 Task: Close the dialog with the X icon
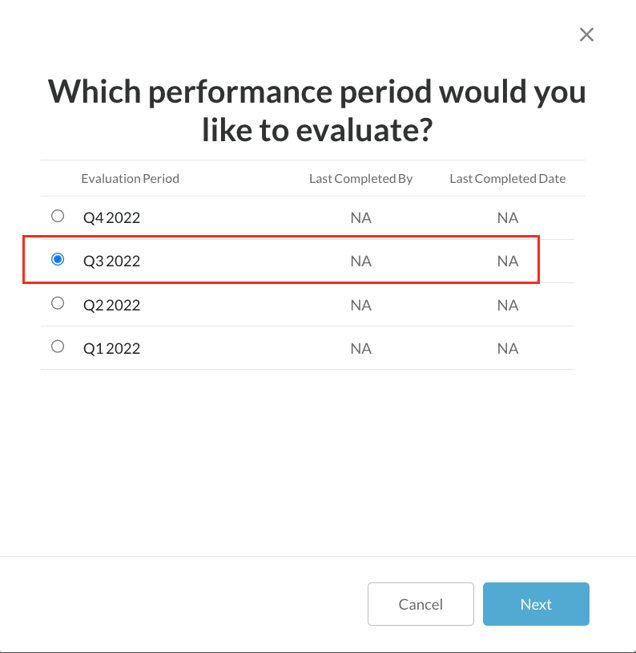[587, 35]
